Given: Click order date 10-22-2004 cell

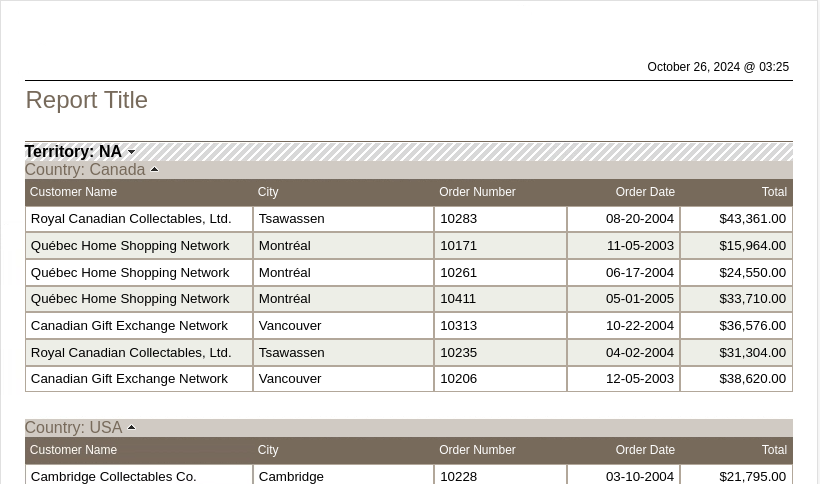Looking at the screenshot, I should click(640, 326).
